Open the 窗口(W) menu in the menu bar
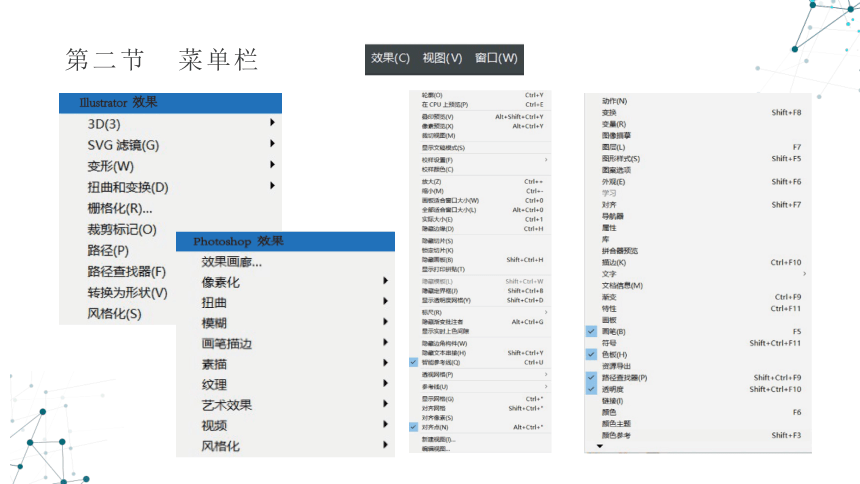 point(496,58)
